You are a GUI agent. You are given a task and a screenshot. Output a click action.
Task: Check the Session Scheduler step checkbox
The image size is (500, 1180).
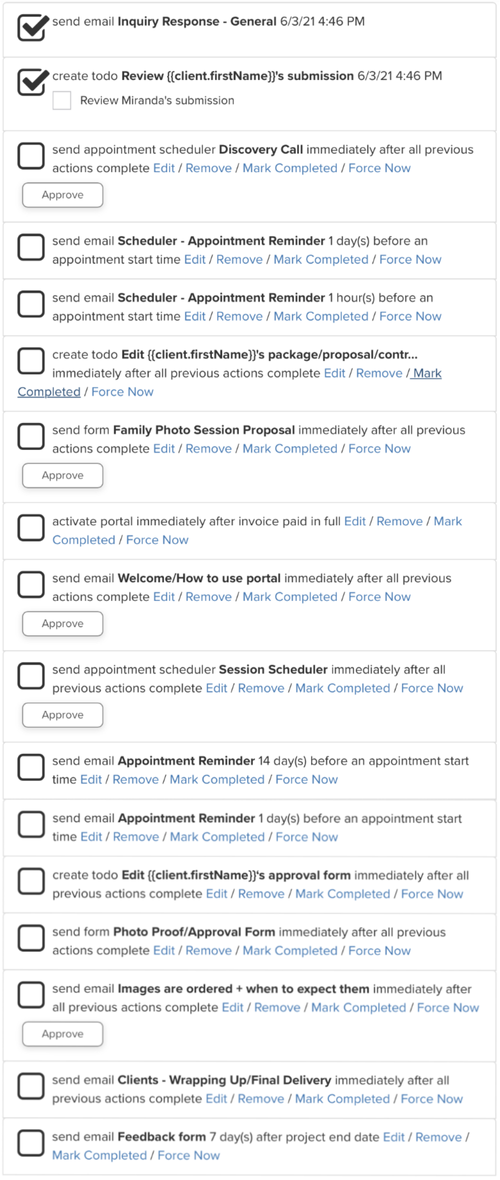[x=31, y=677]
